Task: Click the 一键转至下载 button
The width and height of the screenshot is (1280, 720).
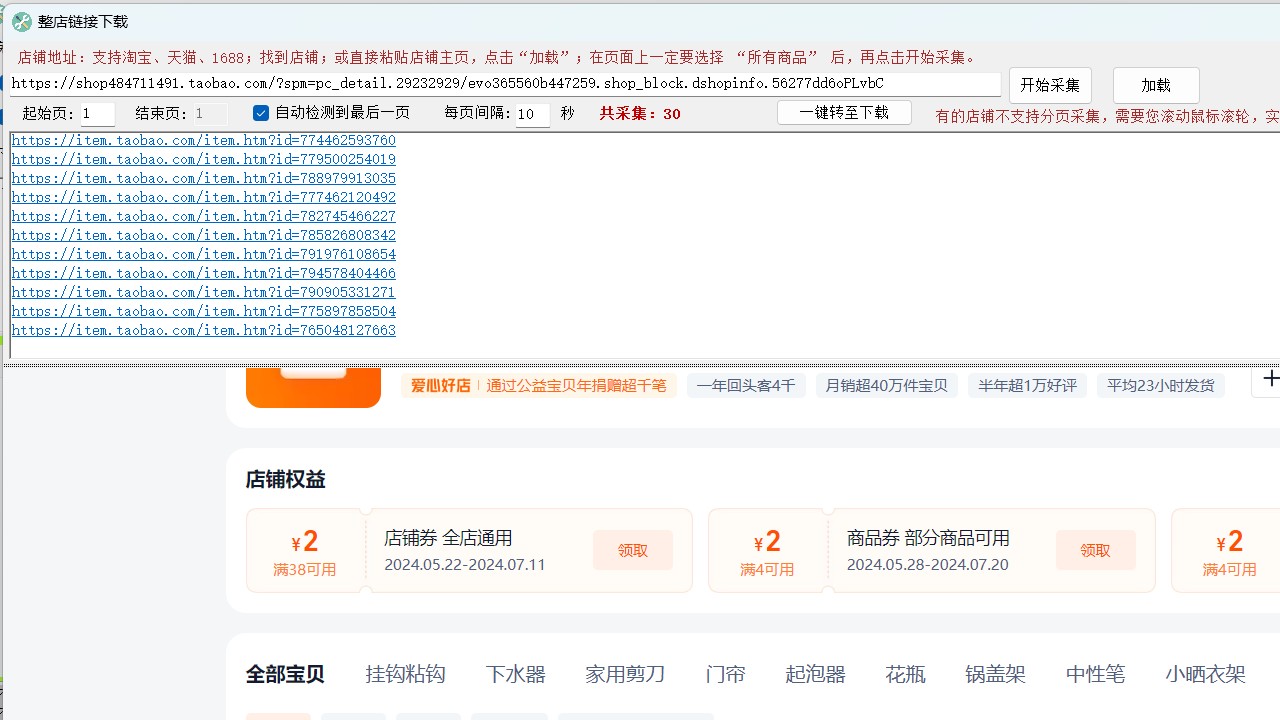Action: 843,112
